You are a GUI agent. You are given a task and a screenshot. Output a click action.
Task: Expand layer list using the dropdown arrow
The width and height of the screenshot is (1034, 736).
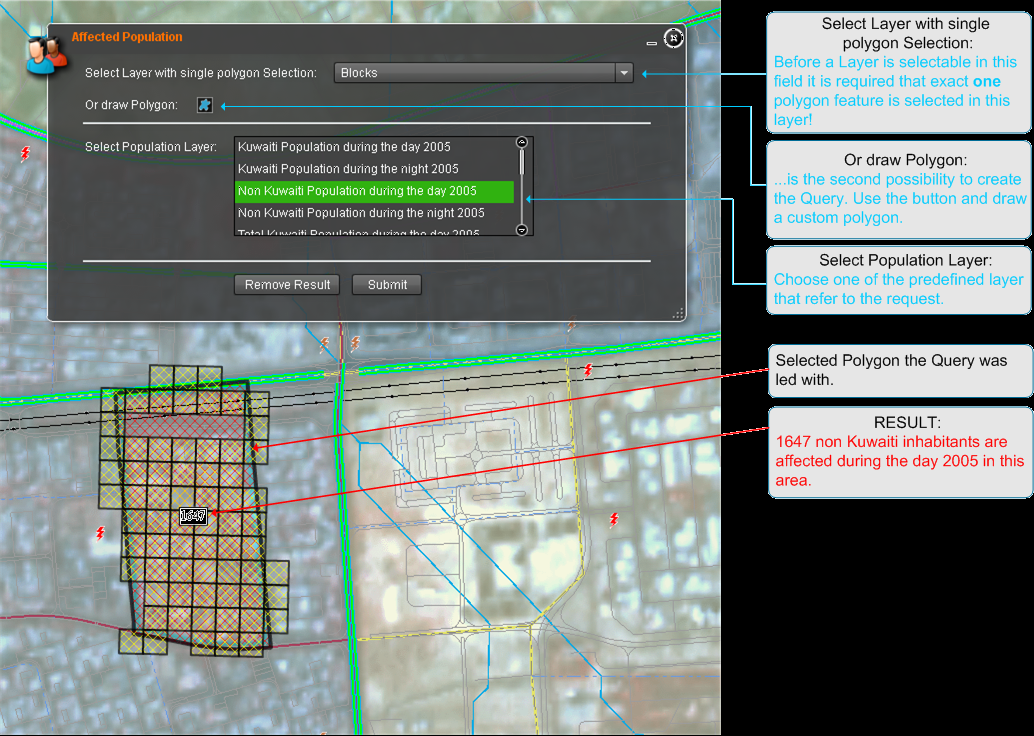click(x=624, y=73)
